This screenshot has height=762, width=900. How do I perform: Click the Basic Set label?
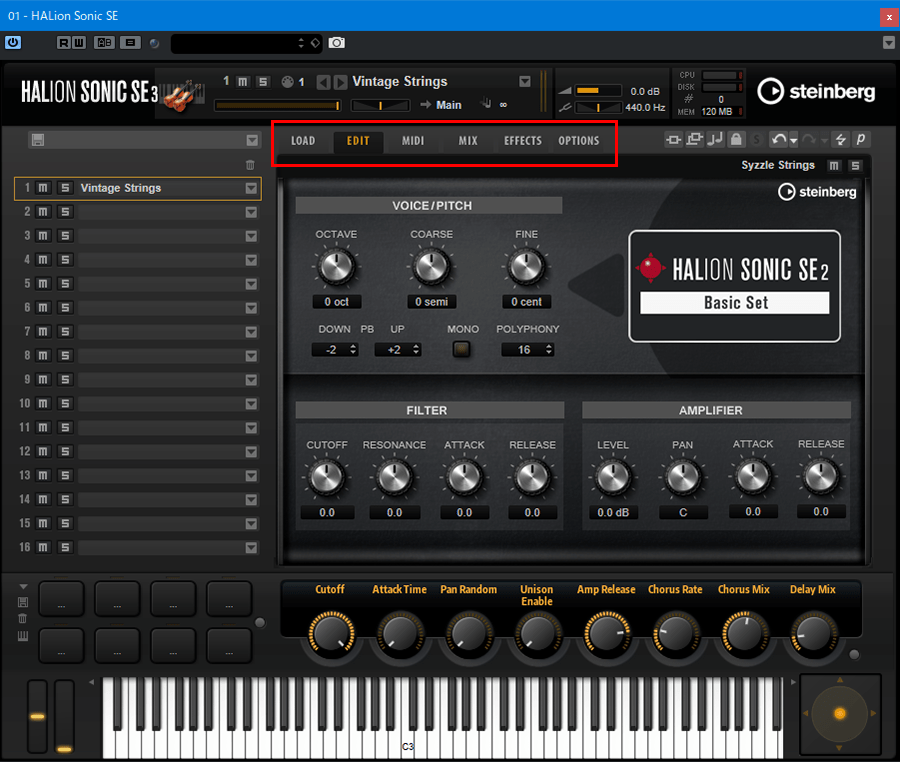tap(735, 302)
